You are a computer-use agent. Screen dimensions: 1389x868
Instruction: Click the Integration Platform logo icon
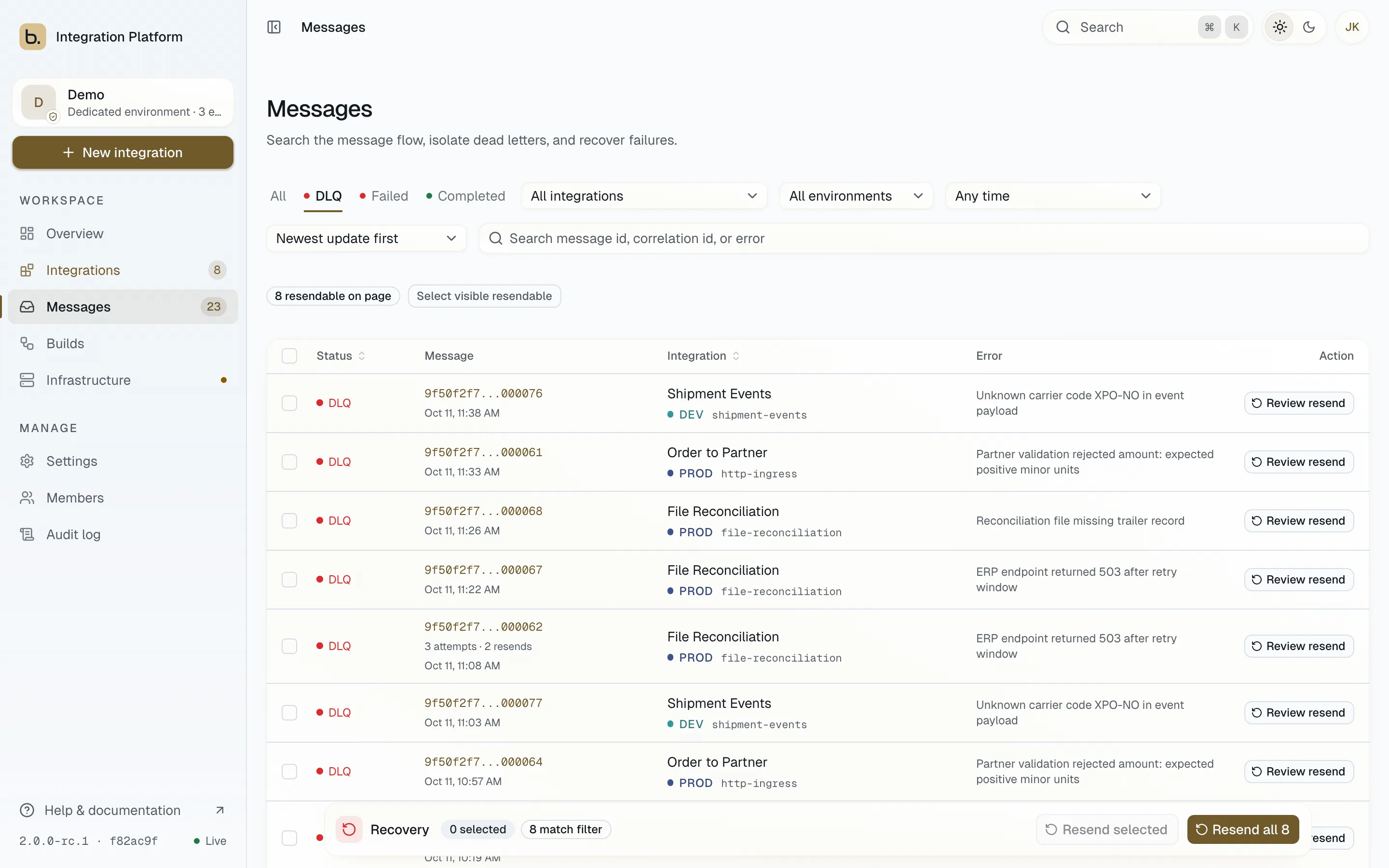click(33, 37)
